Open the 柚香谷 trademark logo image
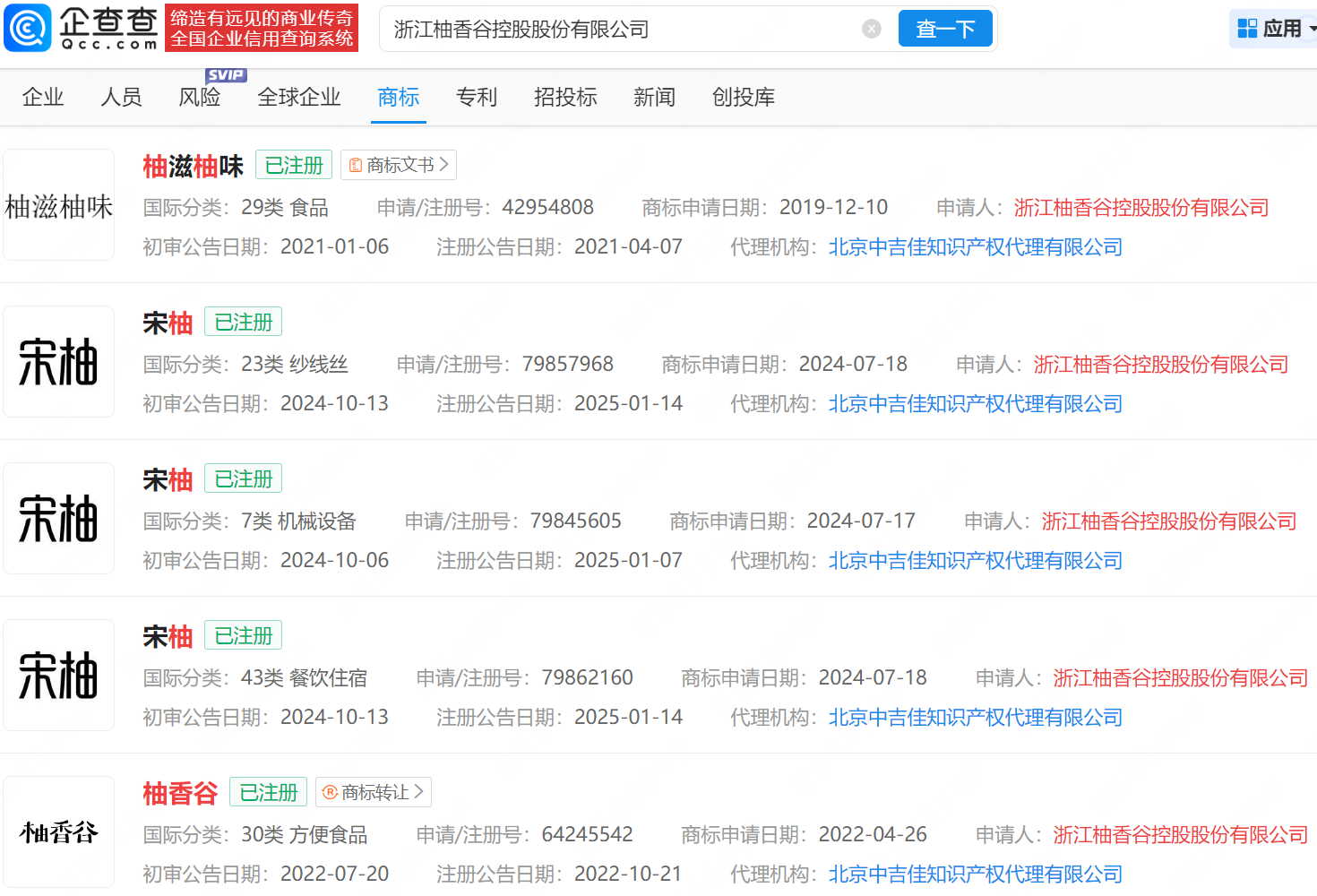Viewport: 1317px width, 896px height. point(59,832)
